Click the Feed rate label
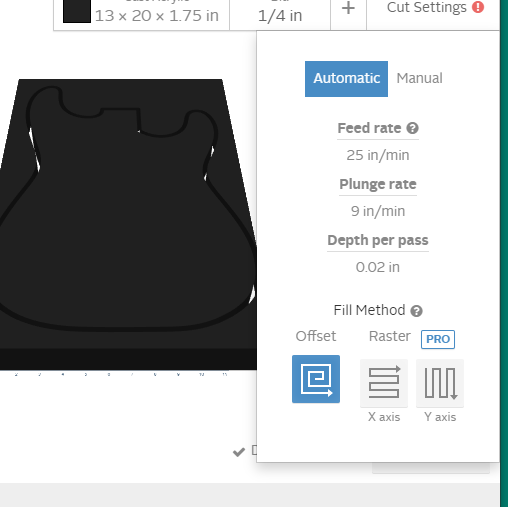The height and width of the screenshot is (507, 508). [369, 128]
